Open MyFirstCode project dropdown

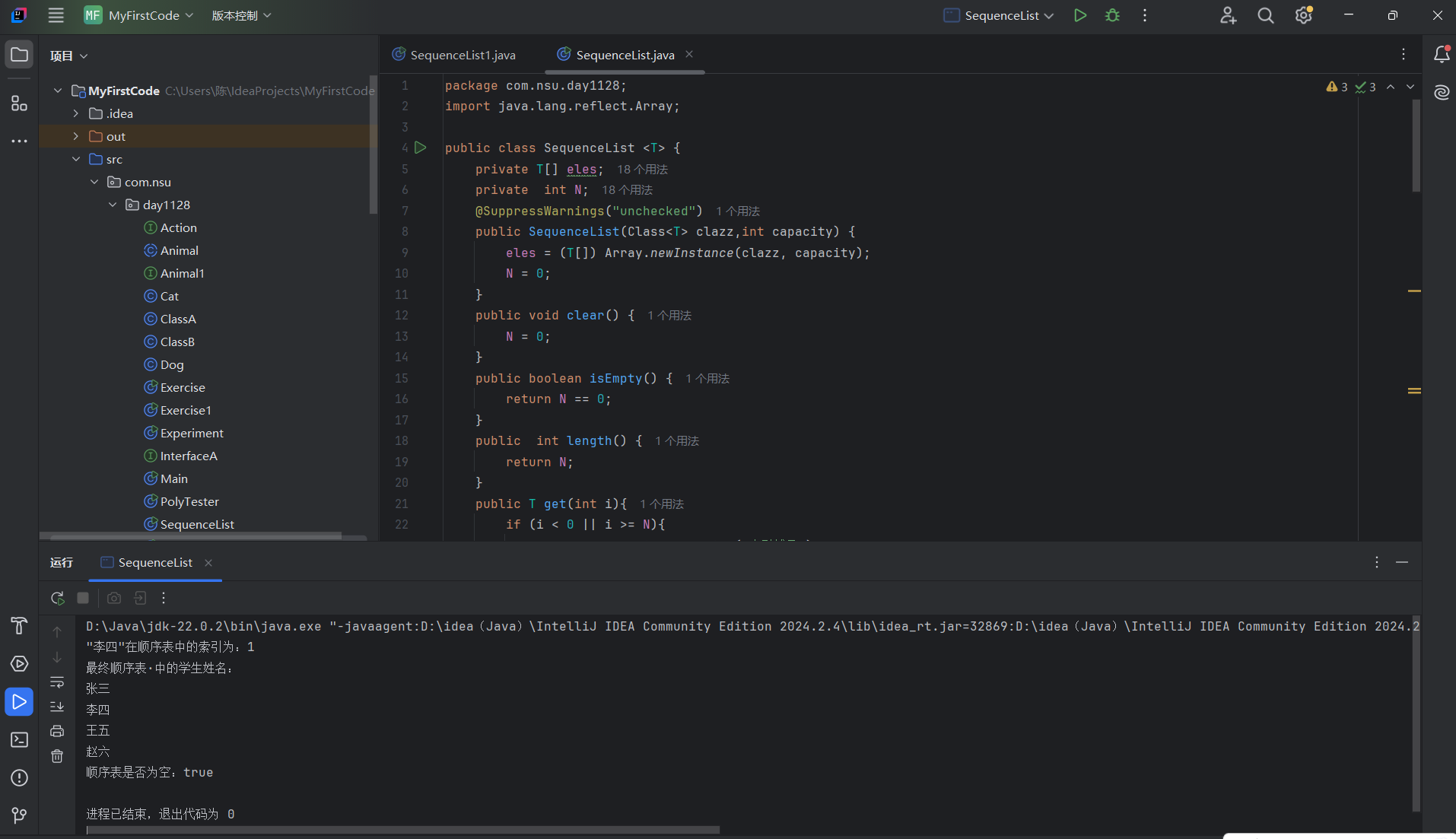(x=139, y=15)
